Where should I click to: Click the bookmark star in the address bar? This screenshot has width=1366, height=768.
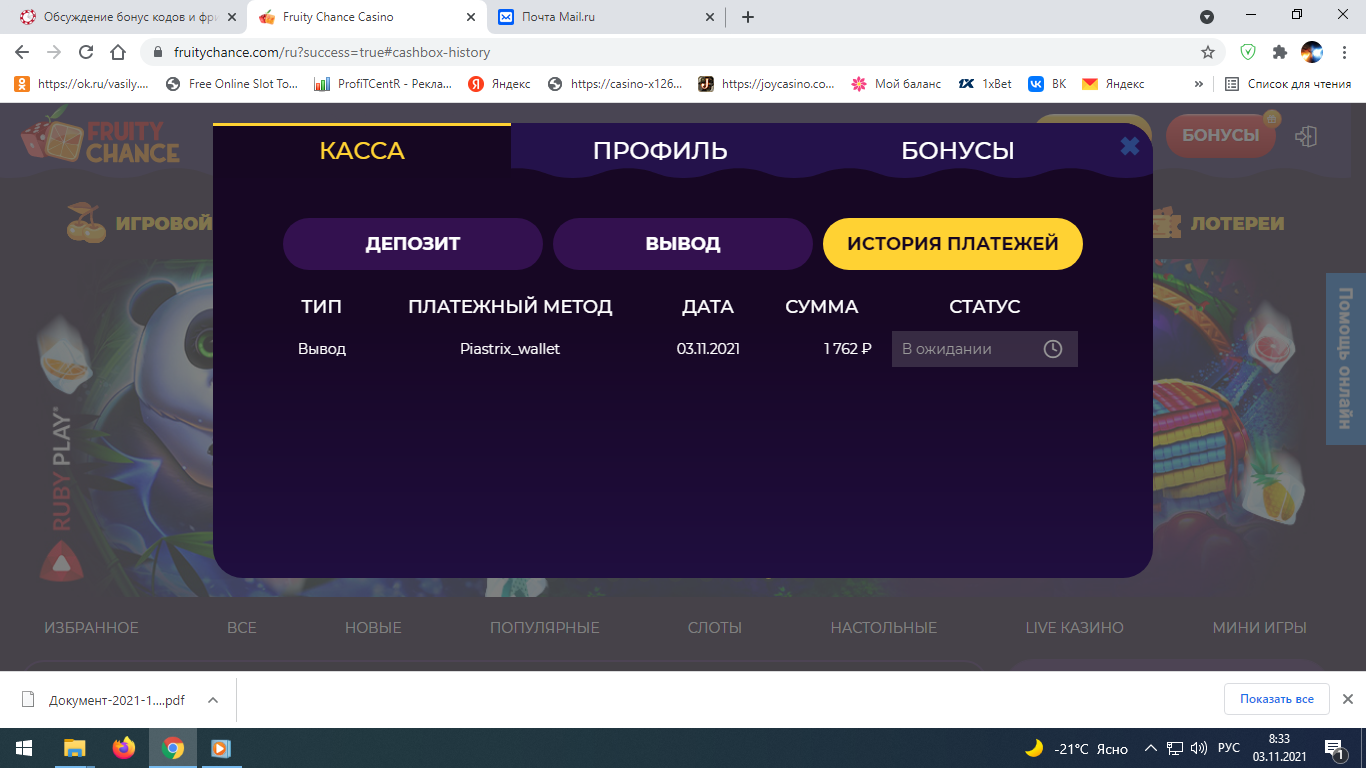1209,52
